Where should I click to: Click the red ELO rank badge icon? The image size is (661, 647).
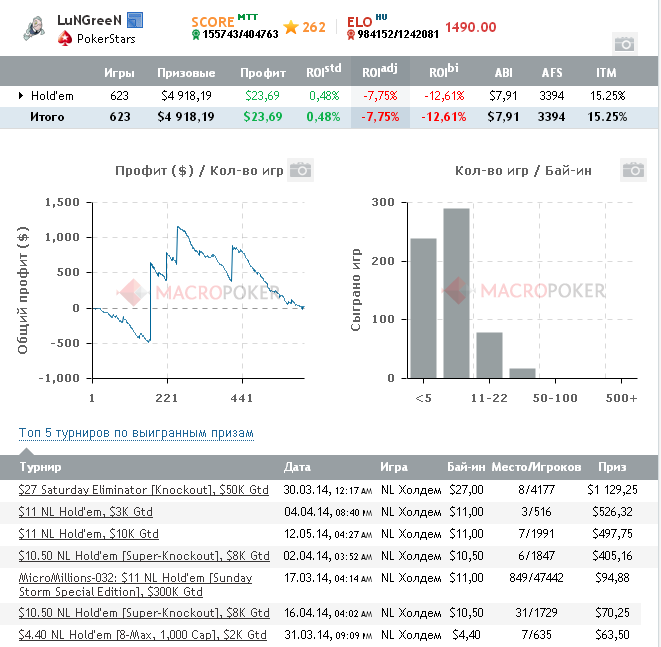[350, 35]
